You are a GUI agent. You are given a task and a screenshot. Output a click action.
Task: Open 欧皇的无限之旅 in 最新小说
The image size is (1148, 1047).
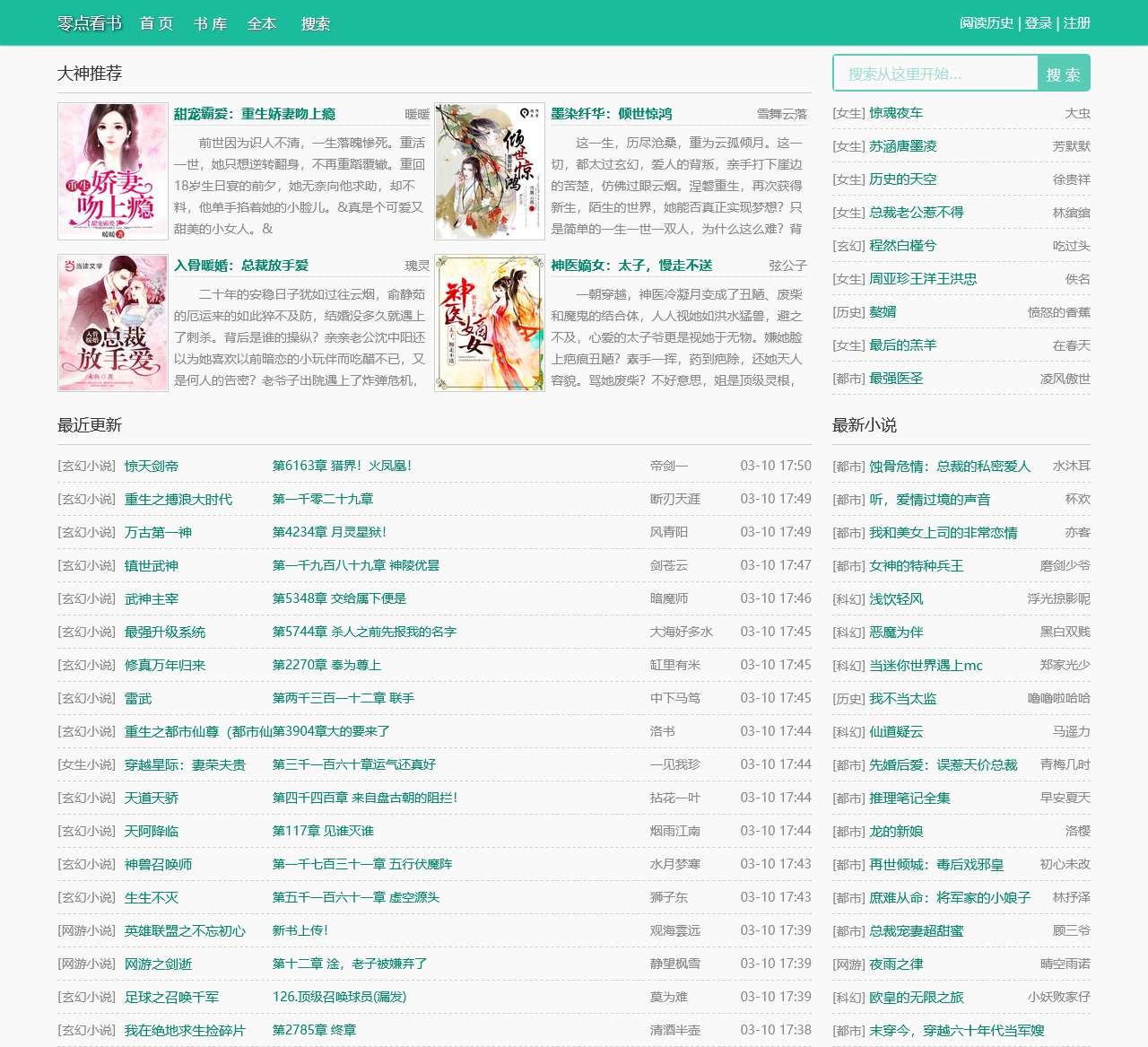[917, 998]
